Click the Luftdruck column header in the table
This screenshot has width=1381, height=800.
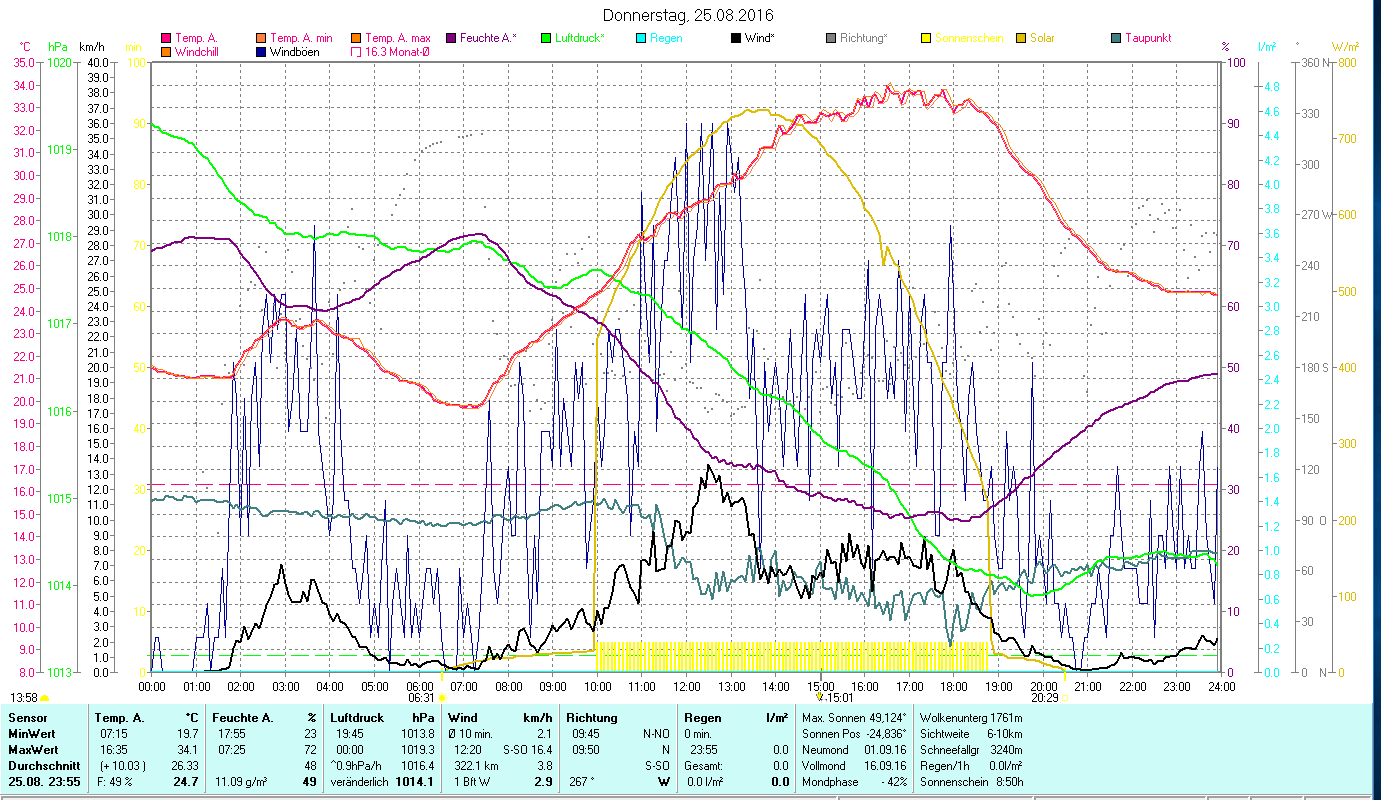click(x=356, y=717)
